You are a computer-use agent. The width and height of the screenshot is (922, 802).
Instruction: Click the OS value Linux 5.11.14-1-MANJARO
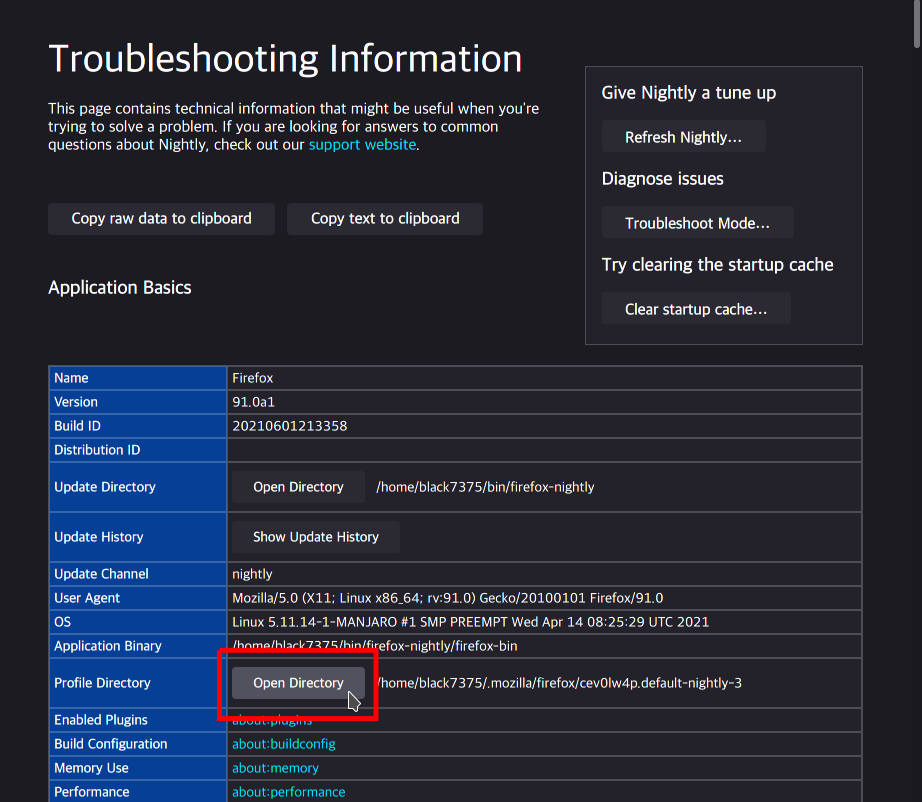click(x=470, y=622)
